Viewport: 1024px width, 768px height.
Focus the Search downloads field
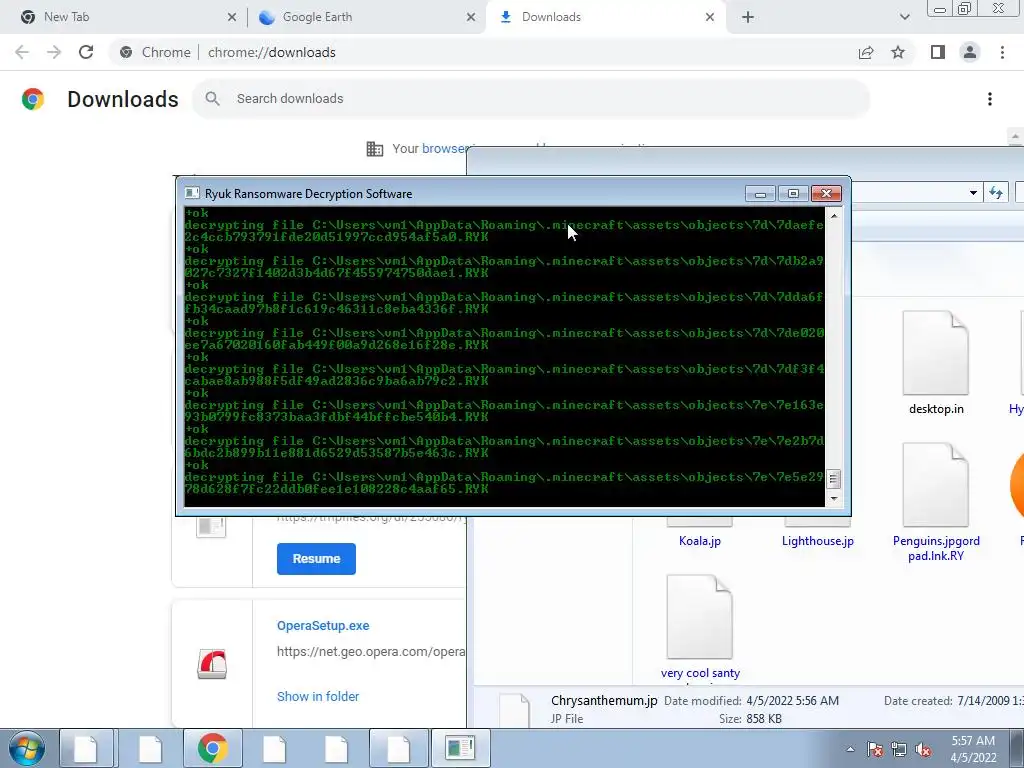[x=531, y=99]
